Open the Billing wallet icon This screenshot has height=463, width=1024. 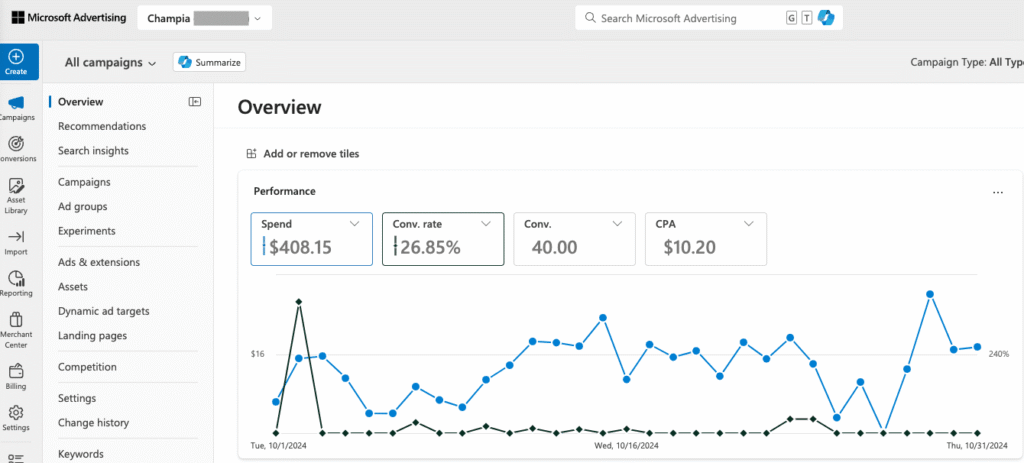16,372
